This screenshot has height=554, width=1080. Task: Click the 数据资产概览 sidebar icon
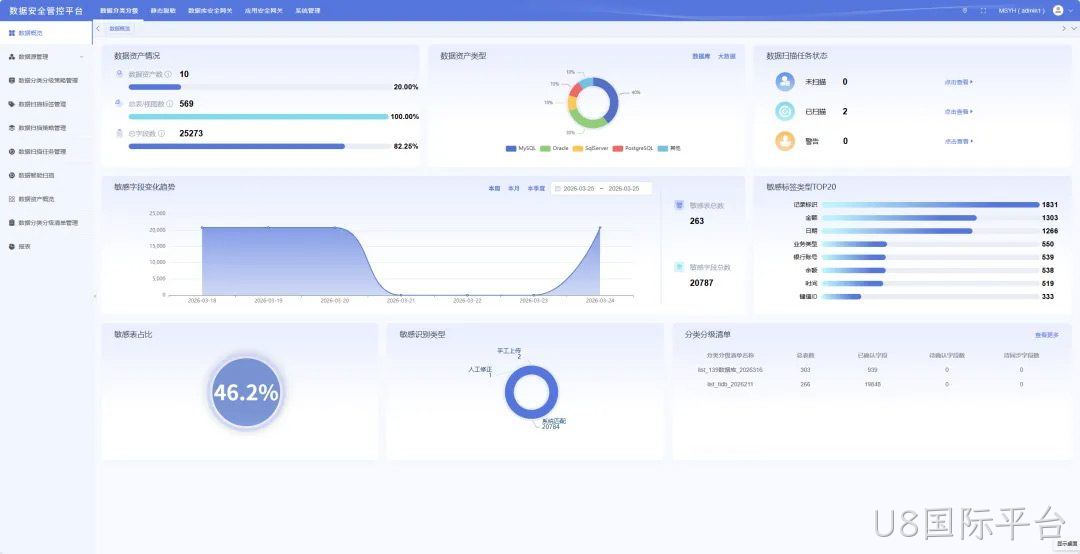pyautogui.click(x=12, y=199)
